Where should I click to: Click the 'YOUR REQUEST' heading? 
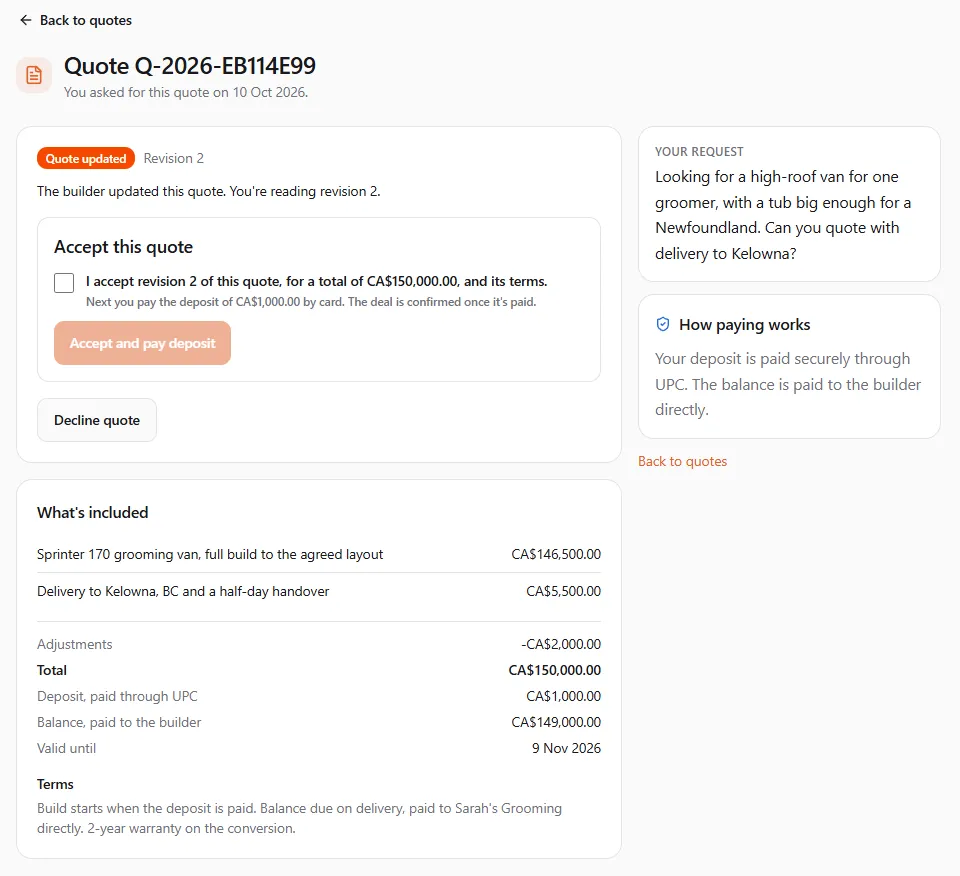tap(699, 152)
